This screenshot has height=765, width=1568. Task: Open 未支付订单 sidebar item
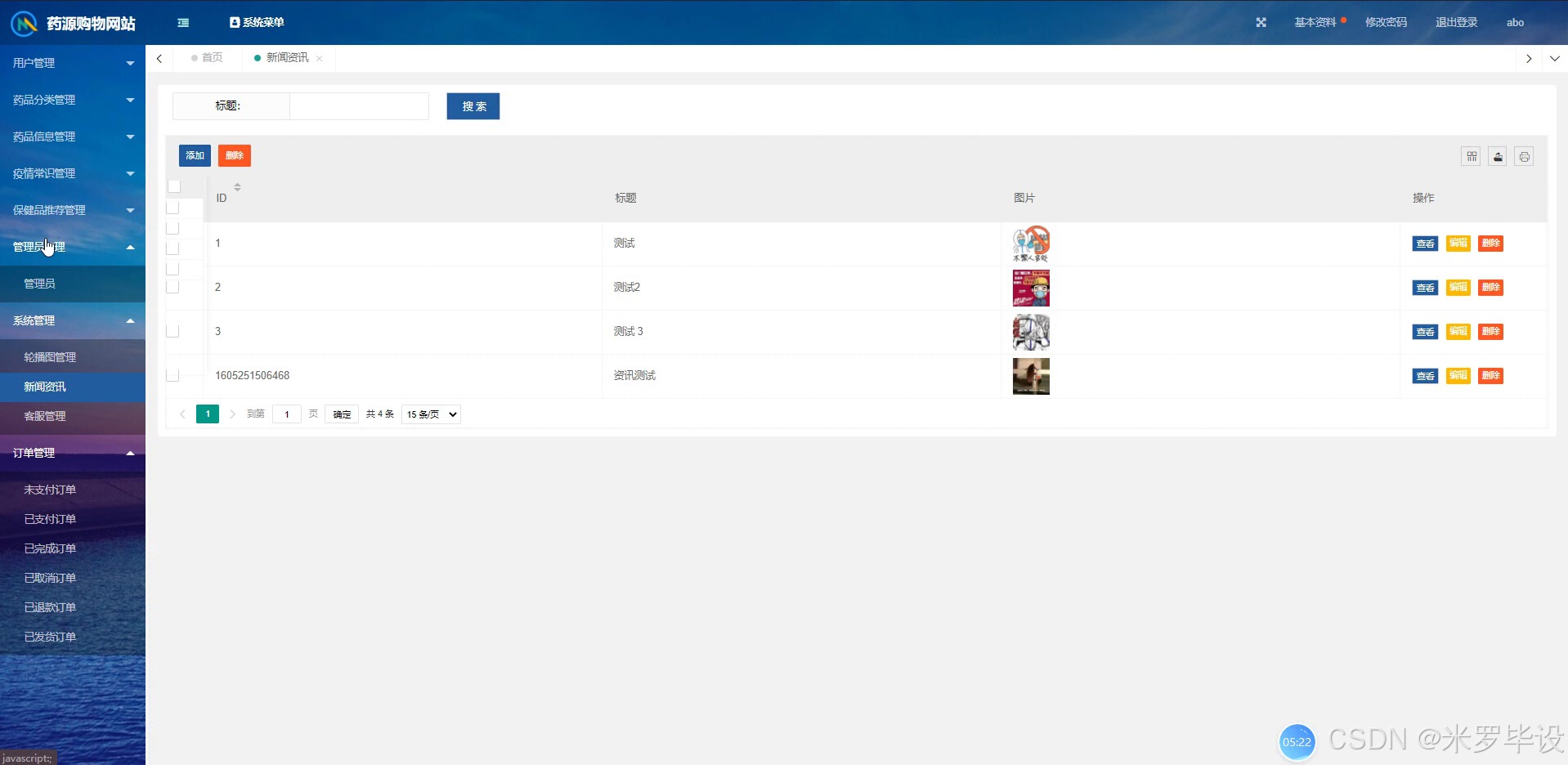pos(73,490)
